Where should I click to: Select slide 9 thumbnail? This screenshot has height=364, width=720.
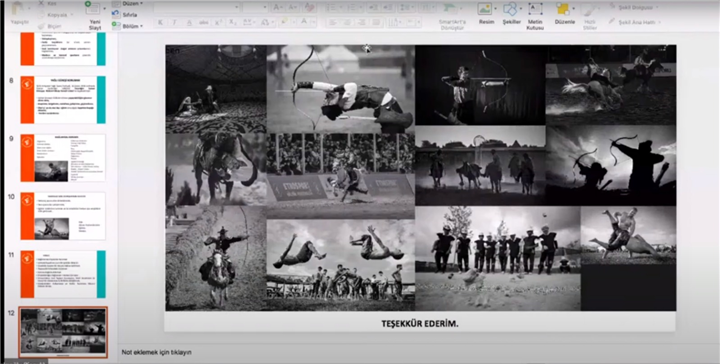63,158
